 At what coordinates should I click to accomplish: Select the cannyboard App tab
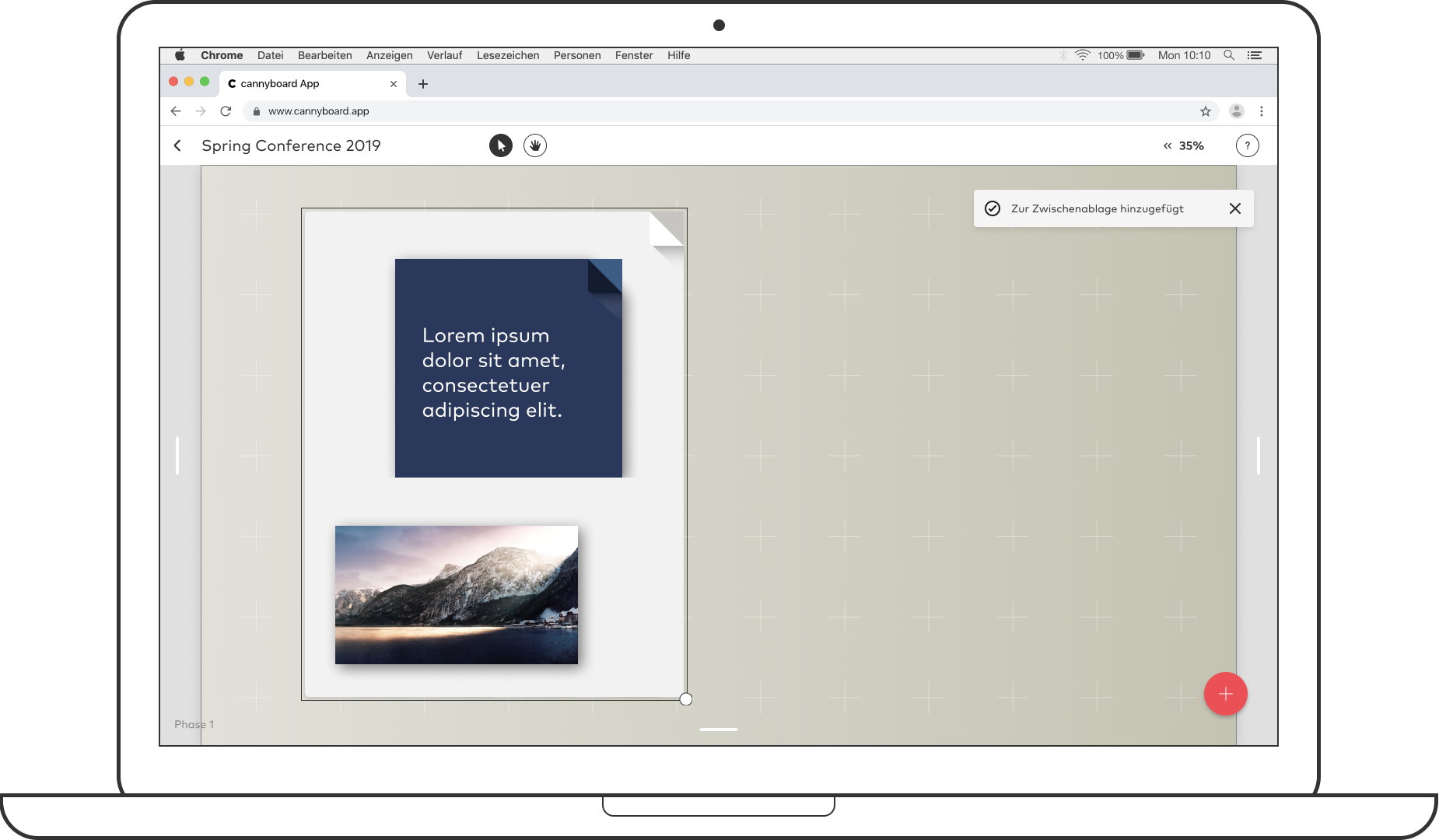[311, 84]
